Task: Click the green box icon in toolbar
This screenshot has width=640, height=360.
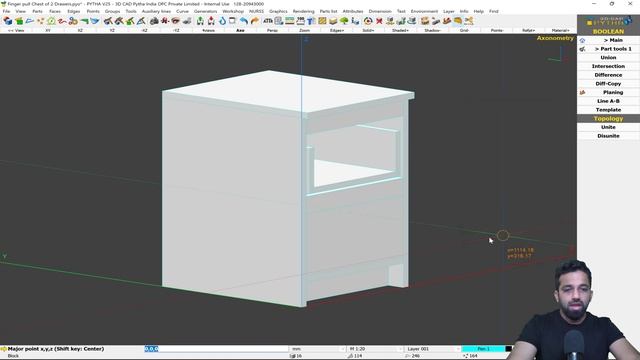Action: point(19,21)
